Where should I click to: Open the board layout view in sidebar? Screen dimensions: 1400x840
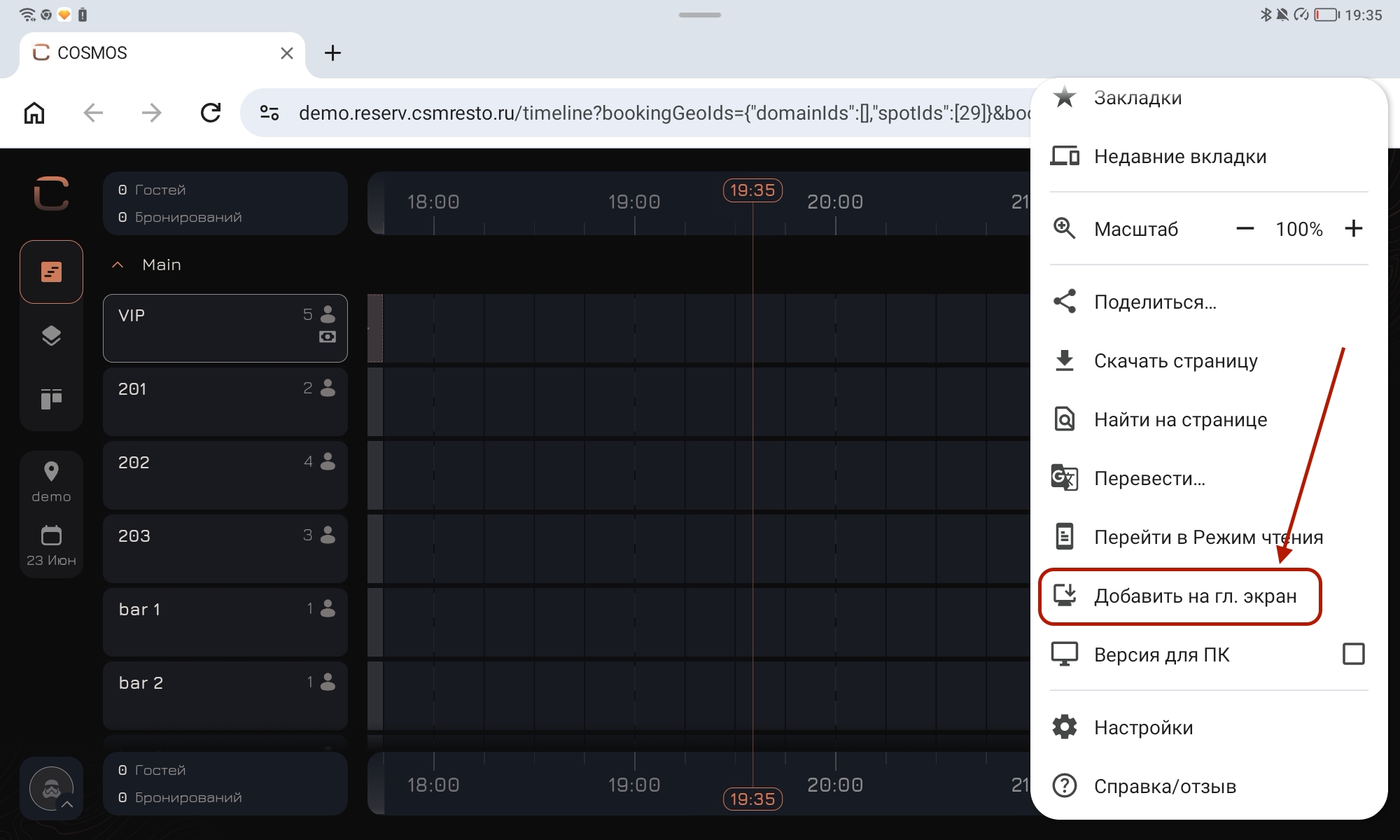51,399
